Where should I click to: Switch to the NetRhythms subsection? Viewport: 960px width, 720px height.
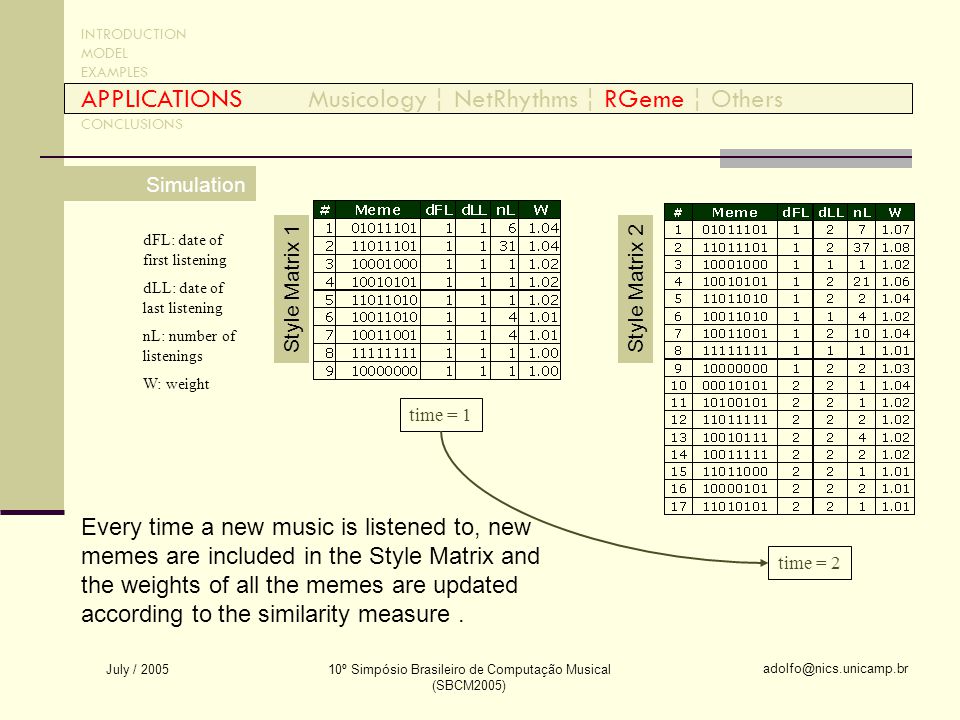pos(516,99)
